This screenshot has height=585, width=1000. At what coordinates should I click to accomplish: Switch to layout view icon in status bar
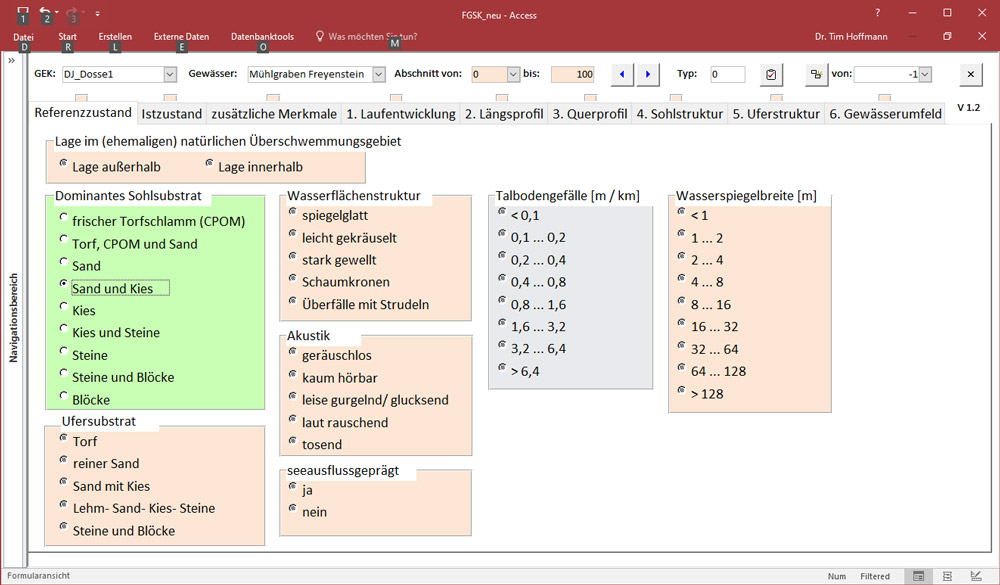pos(947,576)
